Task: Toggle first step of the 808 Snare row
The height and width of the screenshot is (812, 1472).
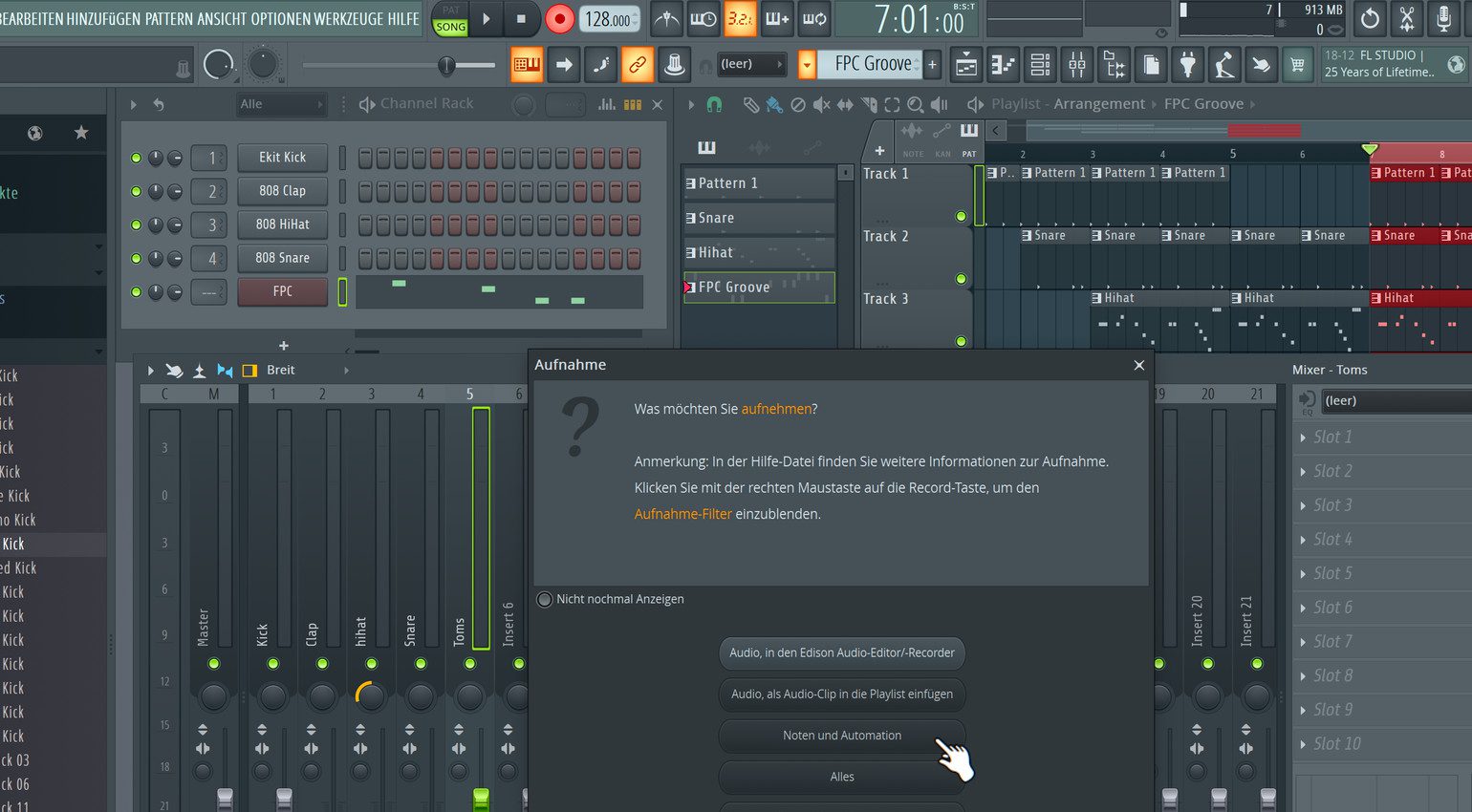Action: [365, 258]
